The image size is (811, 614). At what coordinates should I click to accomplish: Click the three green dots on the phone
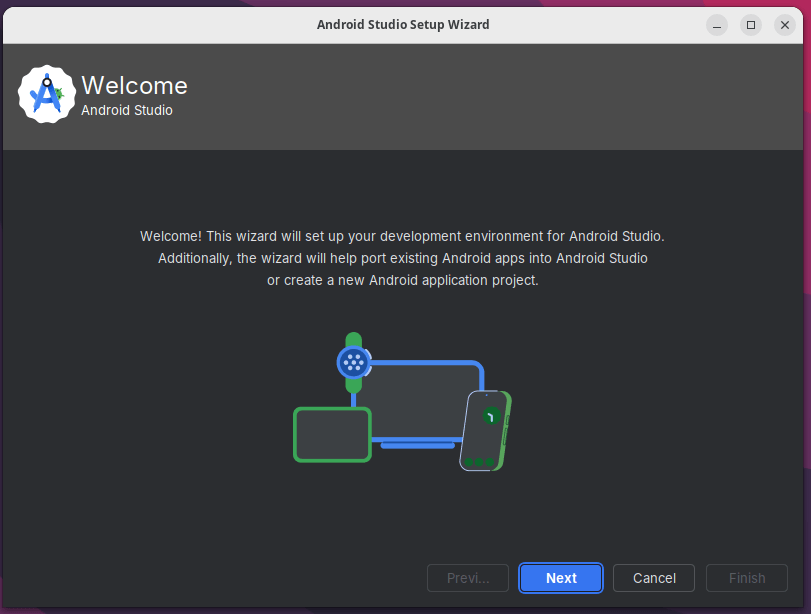click(478, 462)
